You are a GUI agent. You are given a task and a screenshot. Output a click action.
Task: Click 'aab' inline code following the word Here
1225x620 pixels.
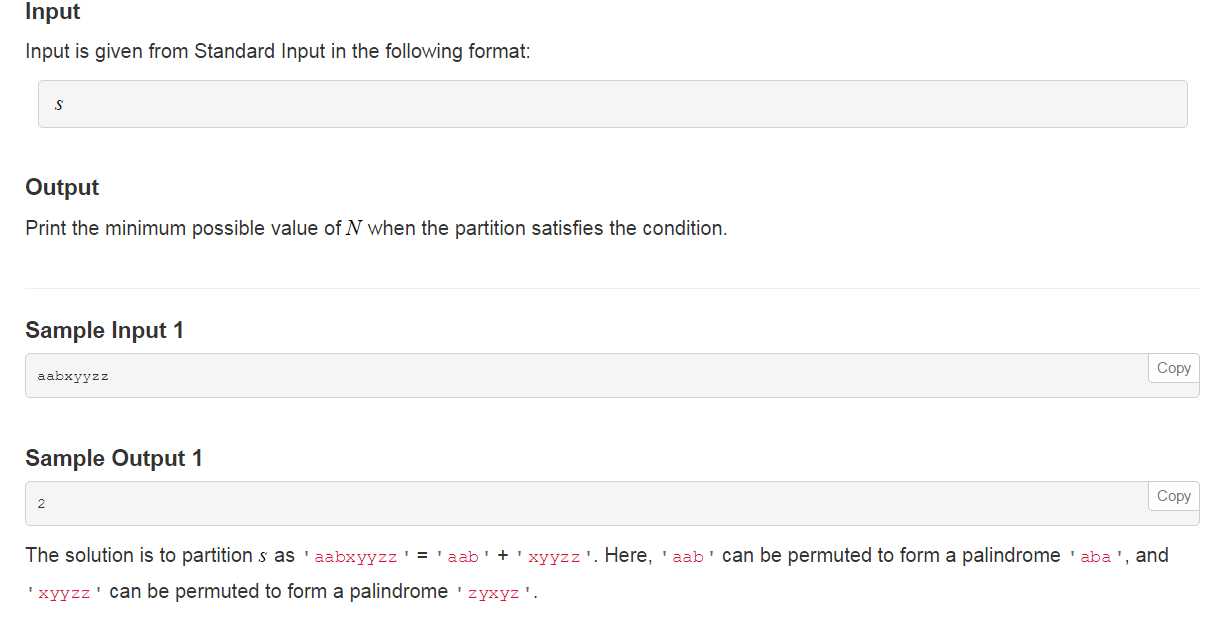pyautogui.click(x=688, y=557)
